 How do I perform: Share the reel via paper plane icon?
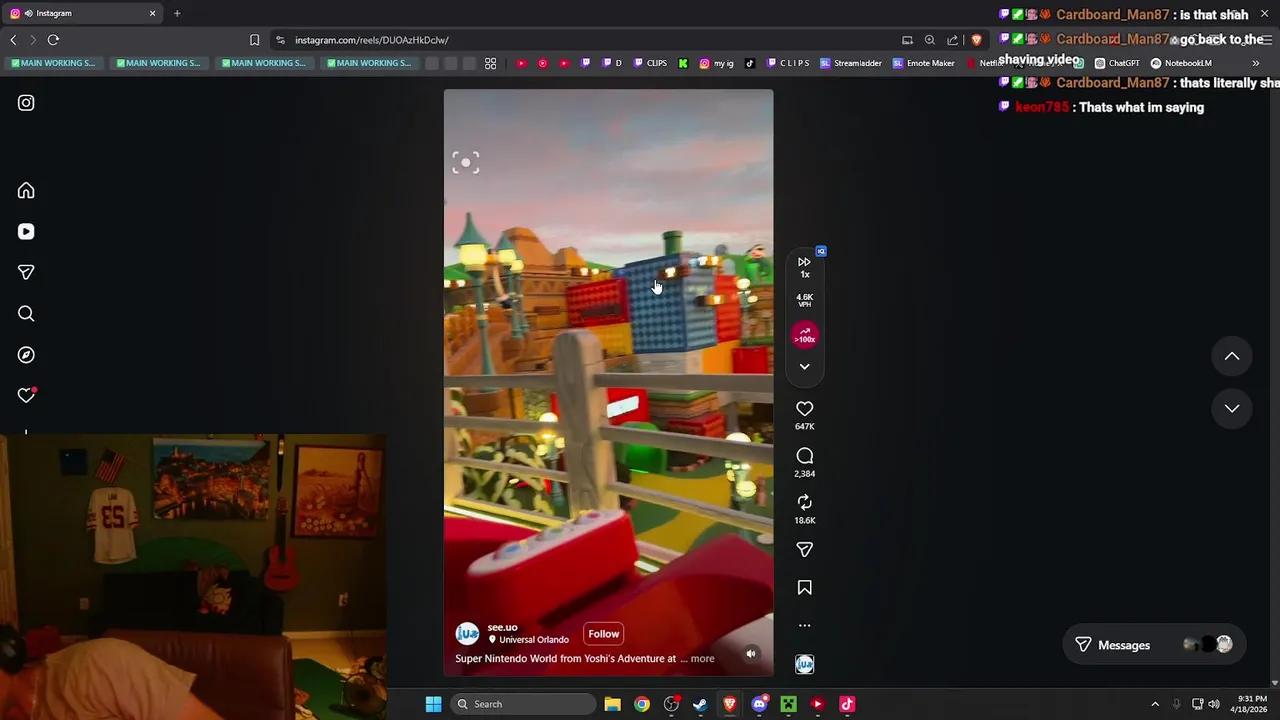804,549
